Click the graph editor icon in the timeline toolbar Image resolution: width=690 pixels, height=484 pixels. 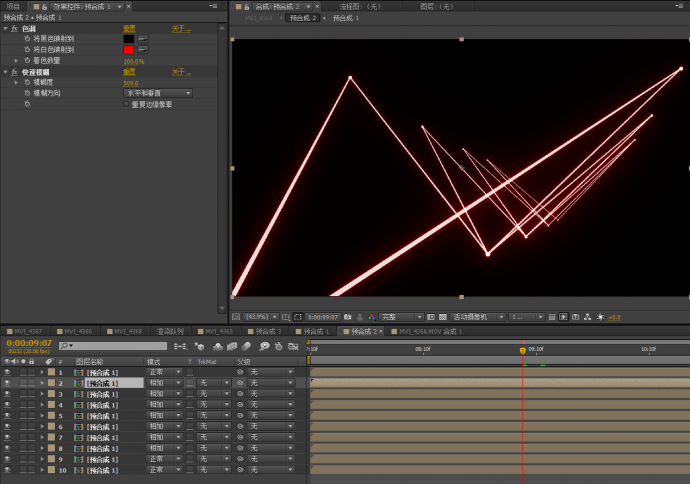point(291,346)
